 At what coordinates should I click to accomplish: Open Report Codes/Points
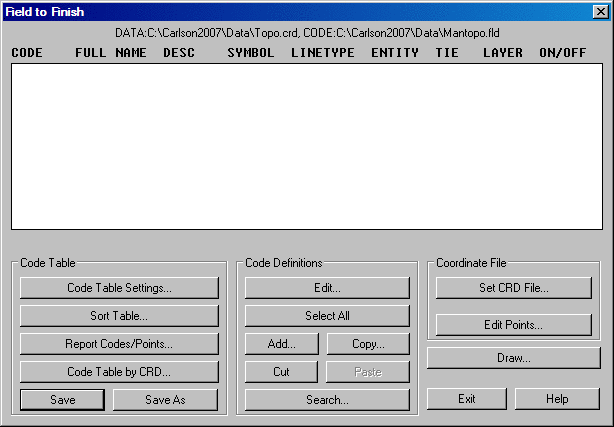coord(119,344)
